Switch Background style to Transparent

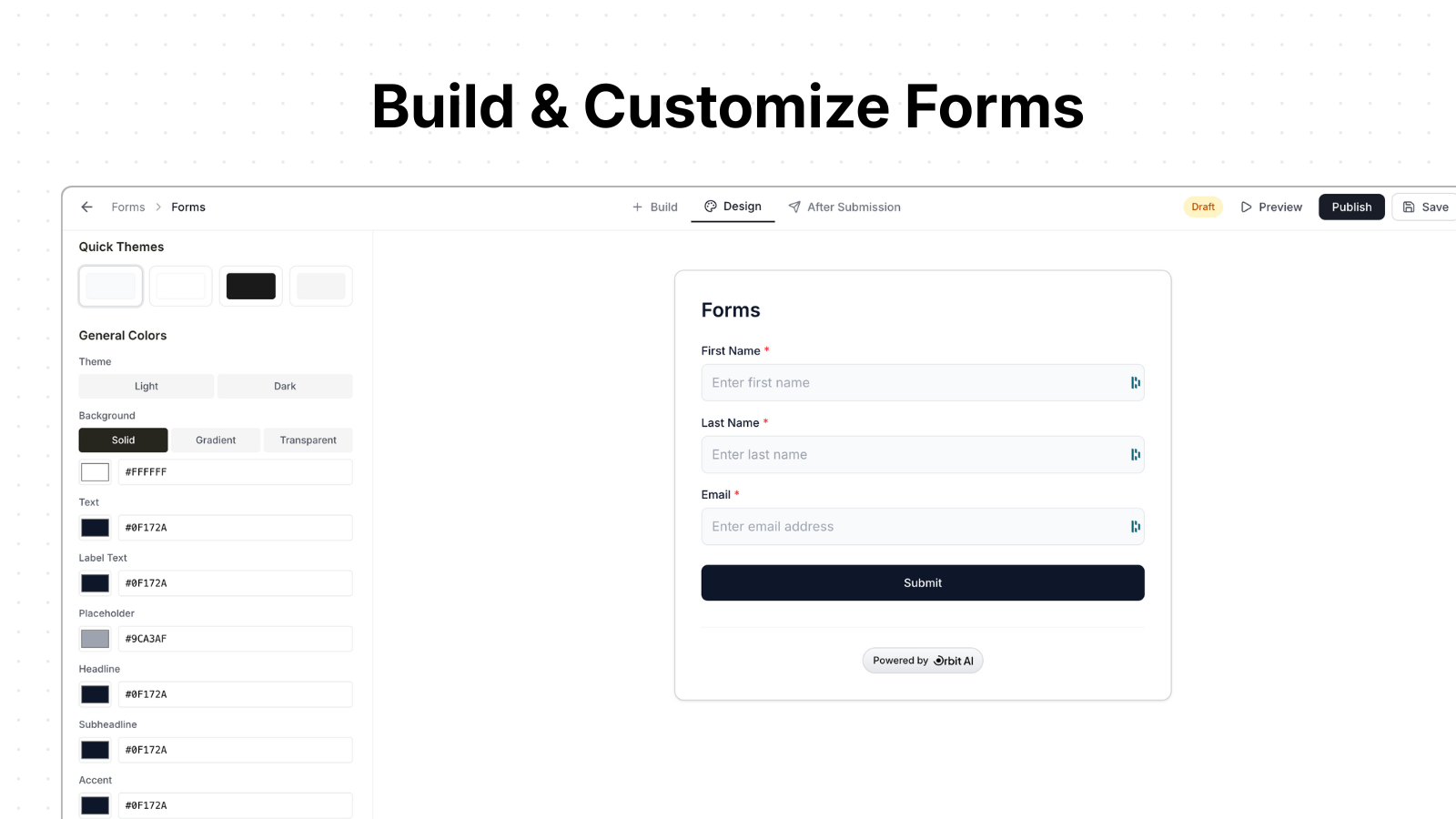pos(308,440)
